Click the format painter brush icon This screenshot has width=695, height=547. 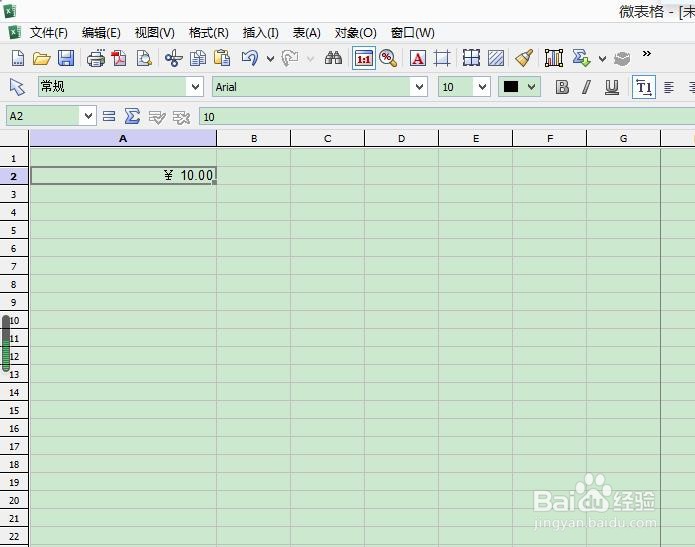coord(524,58)
